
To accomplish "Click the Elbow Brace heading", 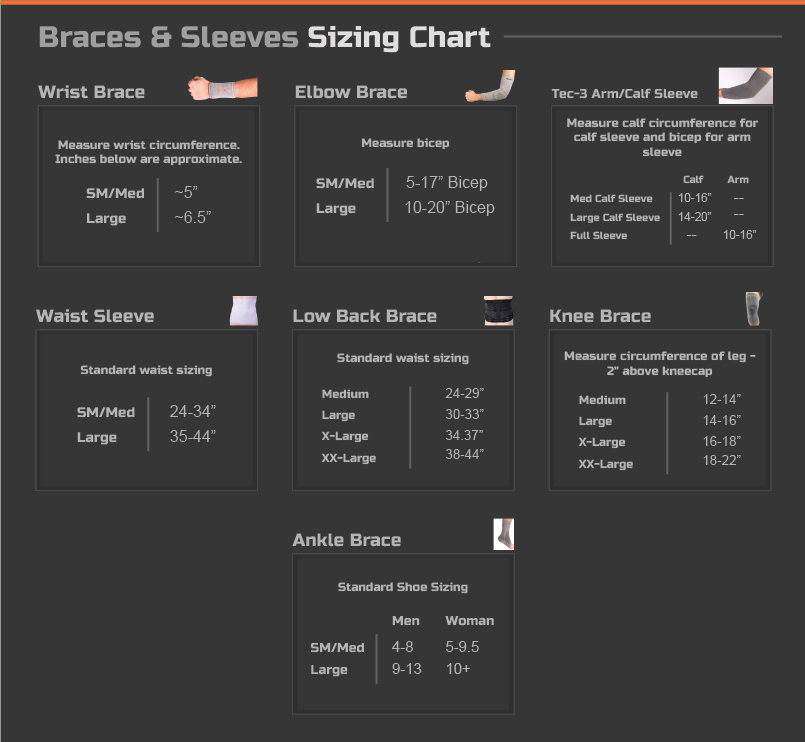I will coord(351,92).
